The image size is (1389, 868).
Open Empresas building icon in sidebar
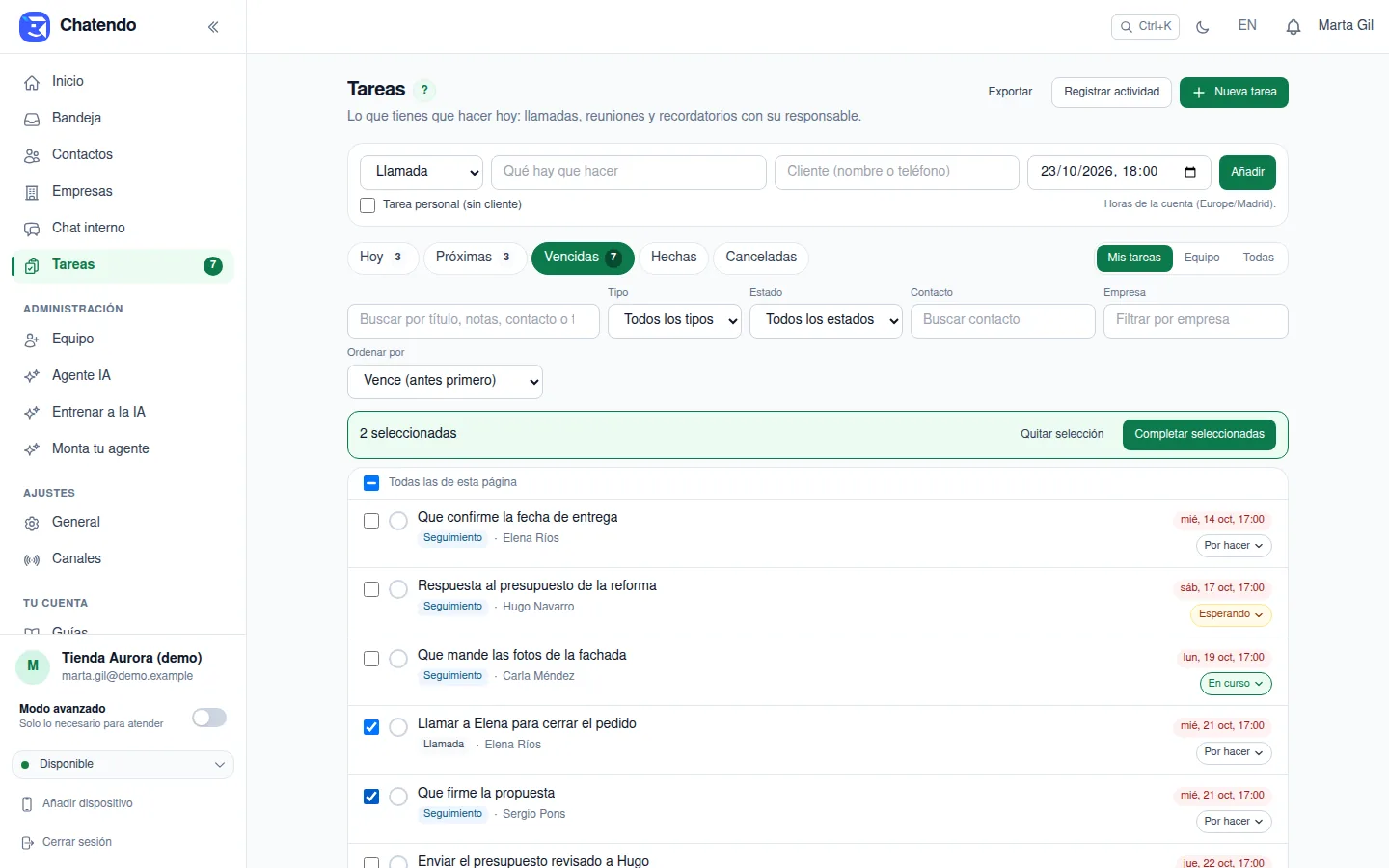32,192
